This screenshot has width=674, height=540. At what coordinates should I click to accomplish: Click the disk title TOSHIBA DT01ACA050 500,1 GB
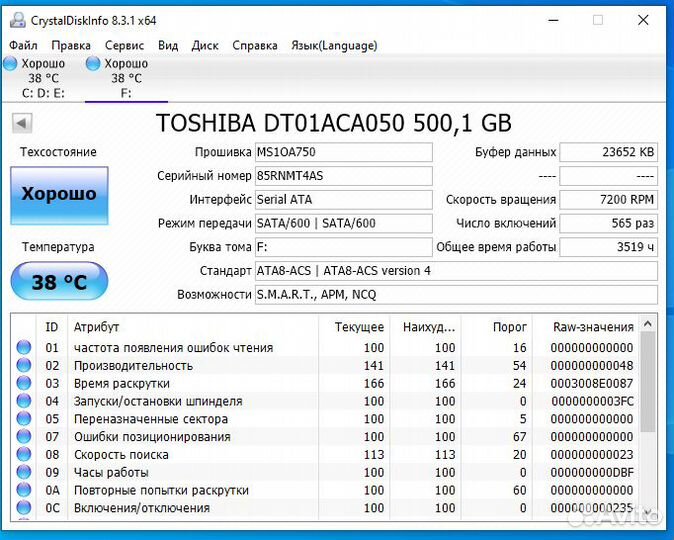(x=334, y=123)
